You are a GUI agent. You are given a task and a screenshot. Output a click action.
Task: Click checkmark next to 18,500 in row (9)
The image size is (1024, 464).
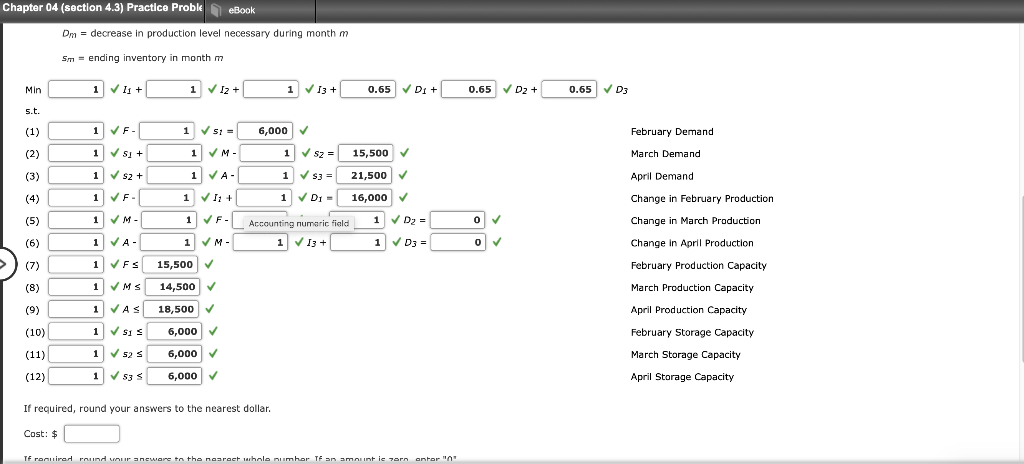coord(209,308)
